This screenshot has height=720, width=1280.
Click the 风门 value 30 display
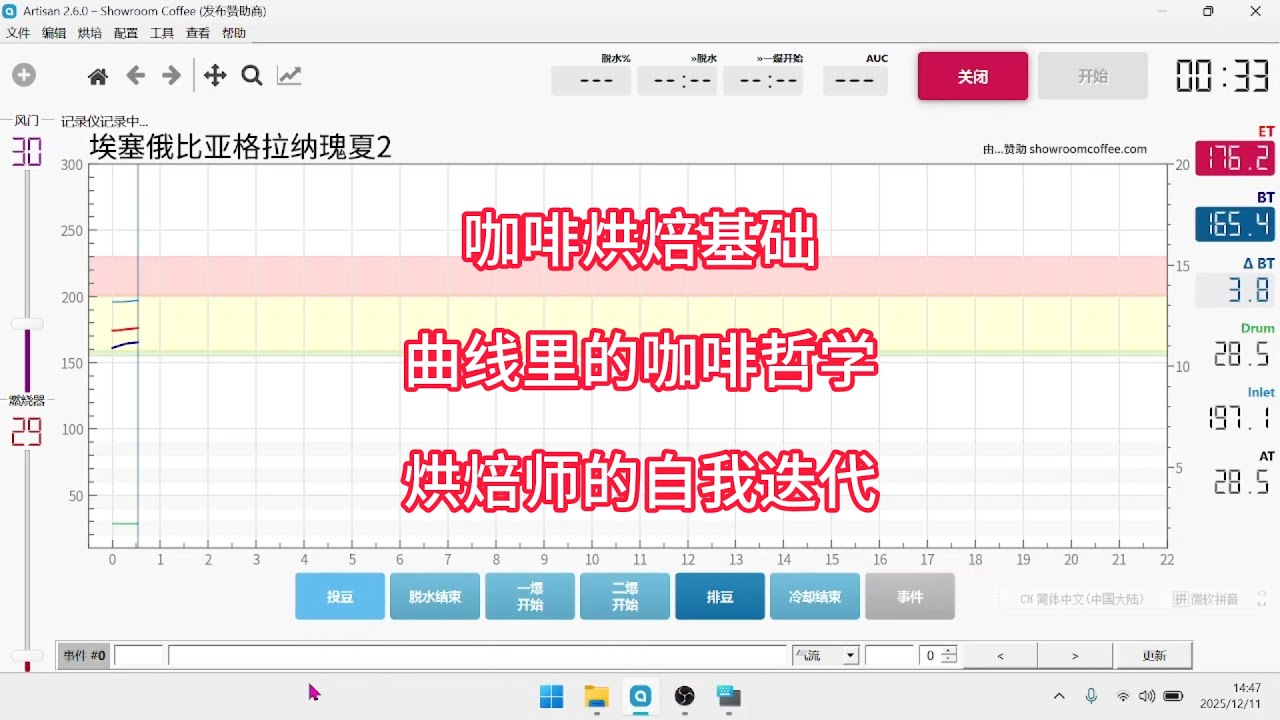click(x=27, y=152)
